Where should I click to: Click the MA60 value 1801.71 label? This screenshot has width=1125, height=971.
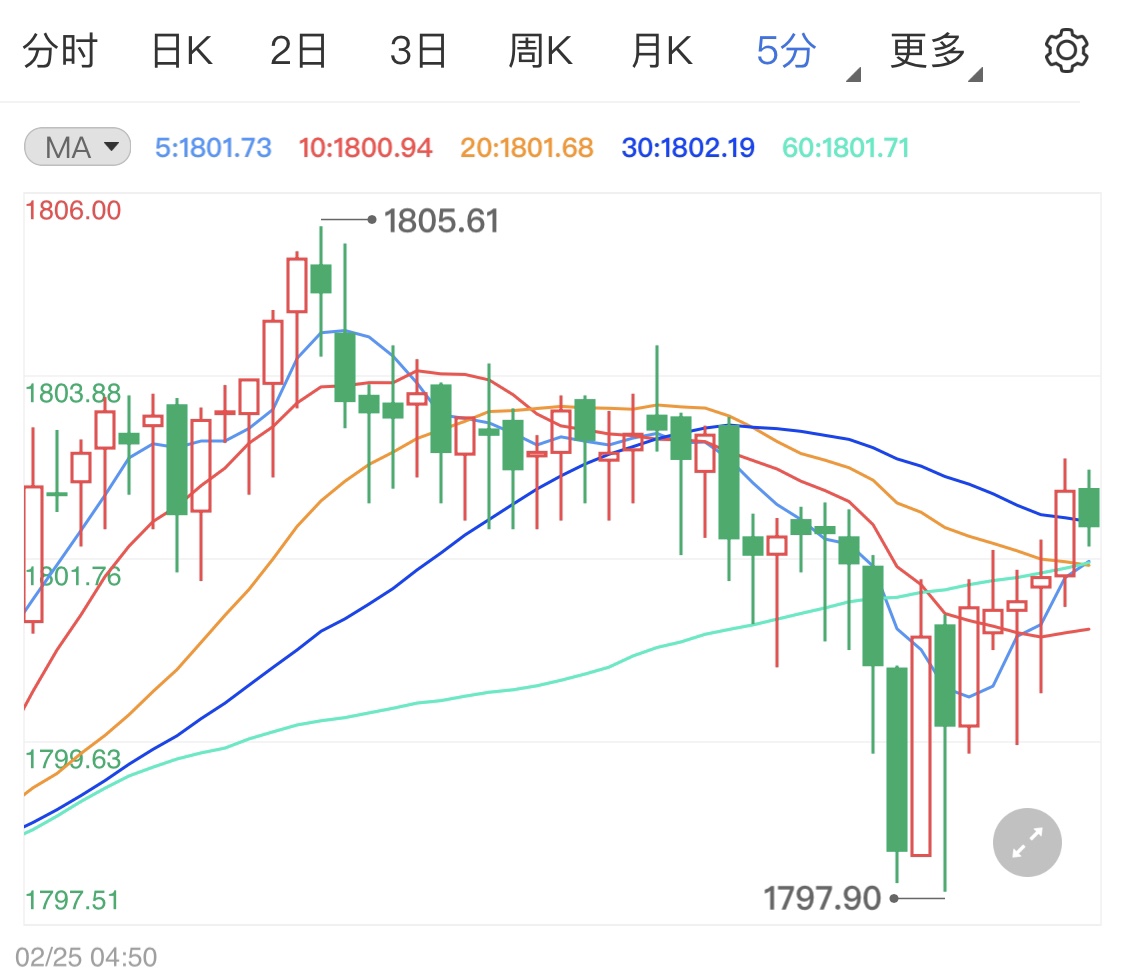pos(846,148)
